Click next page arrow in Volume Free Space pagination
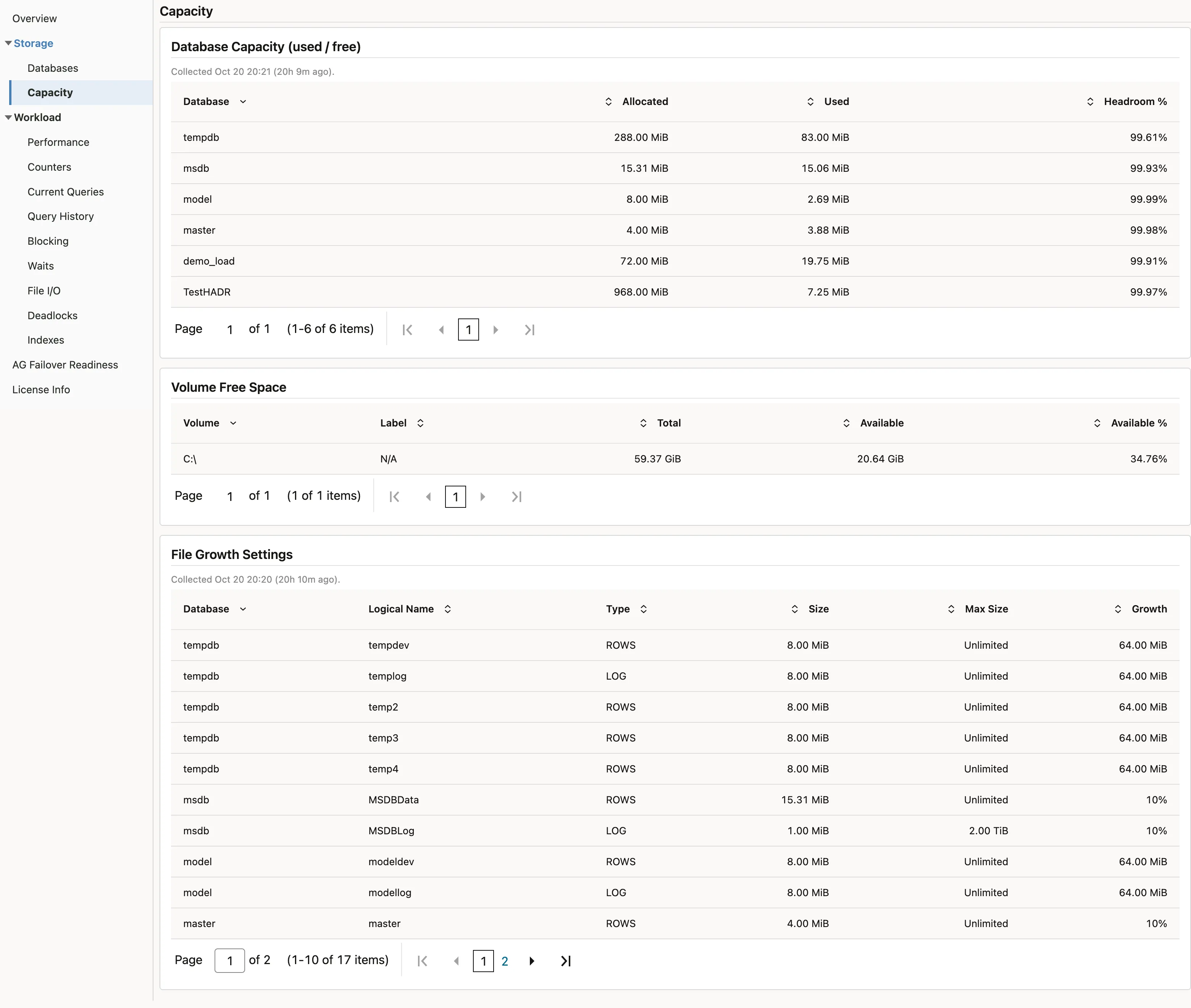The width and height of the screenshot is (1191, 1008). coord(483,497)
